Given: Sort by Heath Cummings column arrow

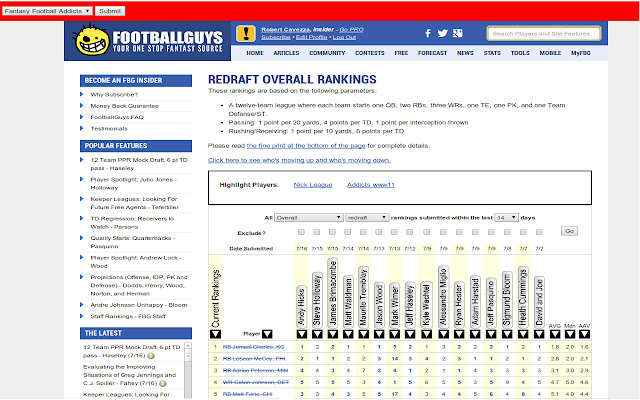Looking at the screenshot, I should (523, 334).
